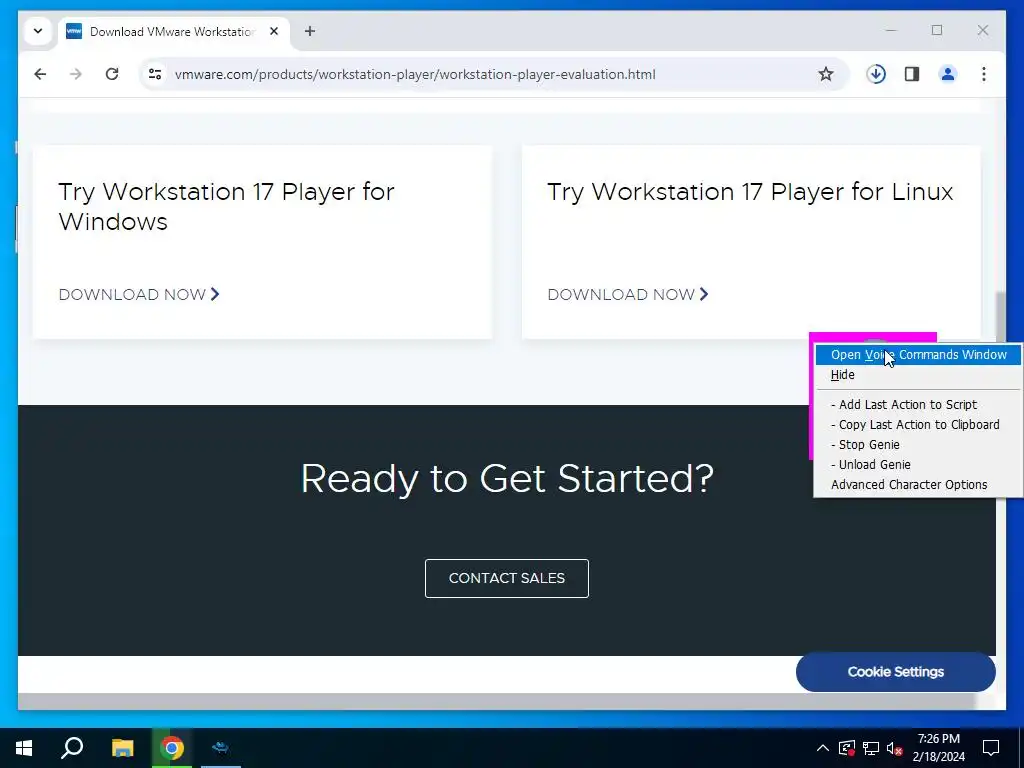1024x768 pixels.
Task: Toggle the Chrome side panel
Action: click(x=912, y=74)
